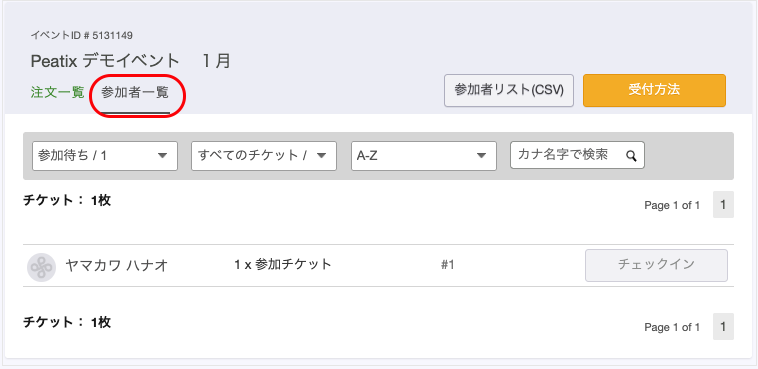The width and height of the screenshot is (758, 369).
Task: Check in ヤマカワ ハナオ with チェックイン
Action: click(x=656, y=266)
